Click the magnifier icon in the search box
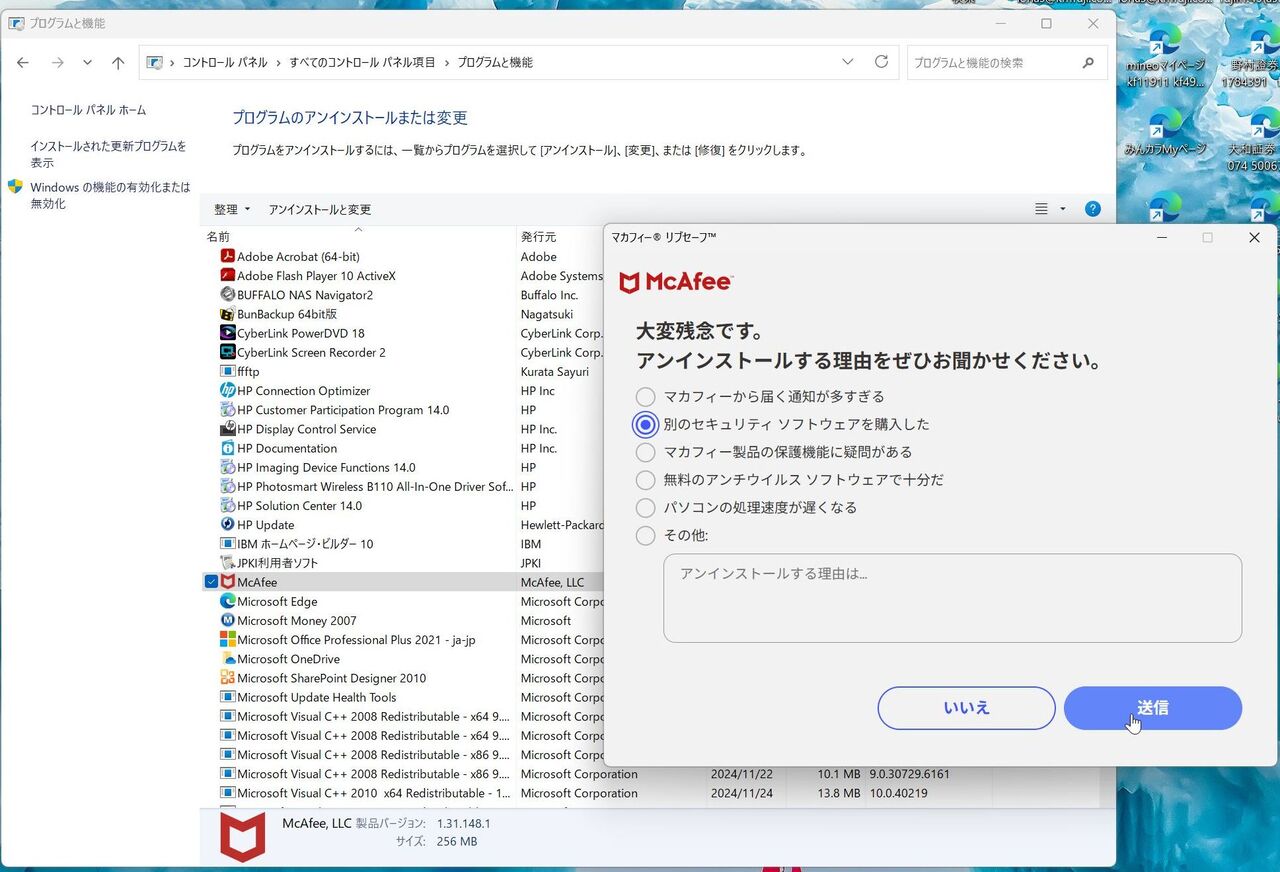1280x872 pixels. 1088,62
